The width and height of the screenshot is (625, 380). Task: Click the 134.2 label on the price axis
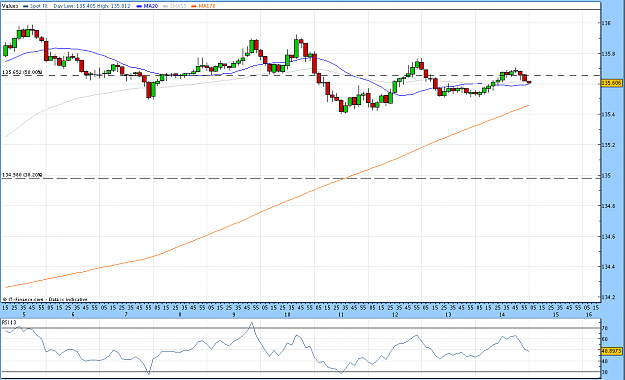[608, 297]
